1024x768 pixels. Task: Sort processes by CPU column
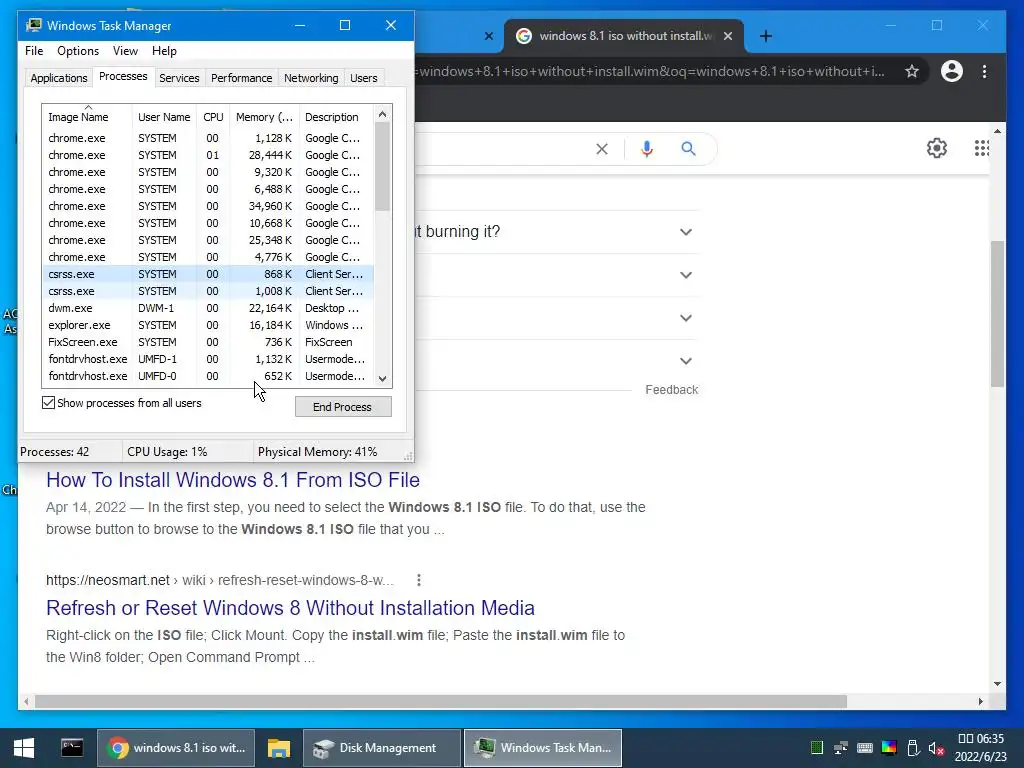pos(213,117)
